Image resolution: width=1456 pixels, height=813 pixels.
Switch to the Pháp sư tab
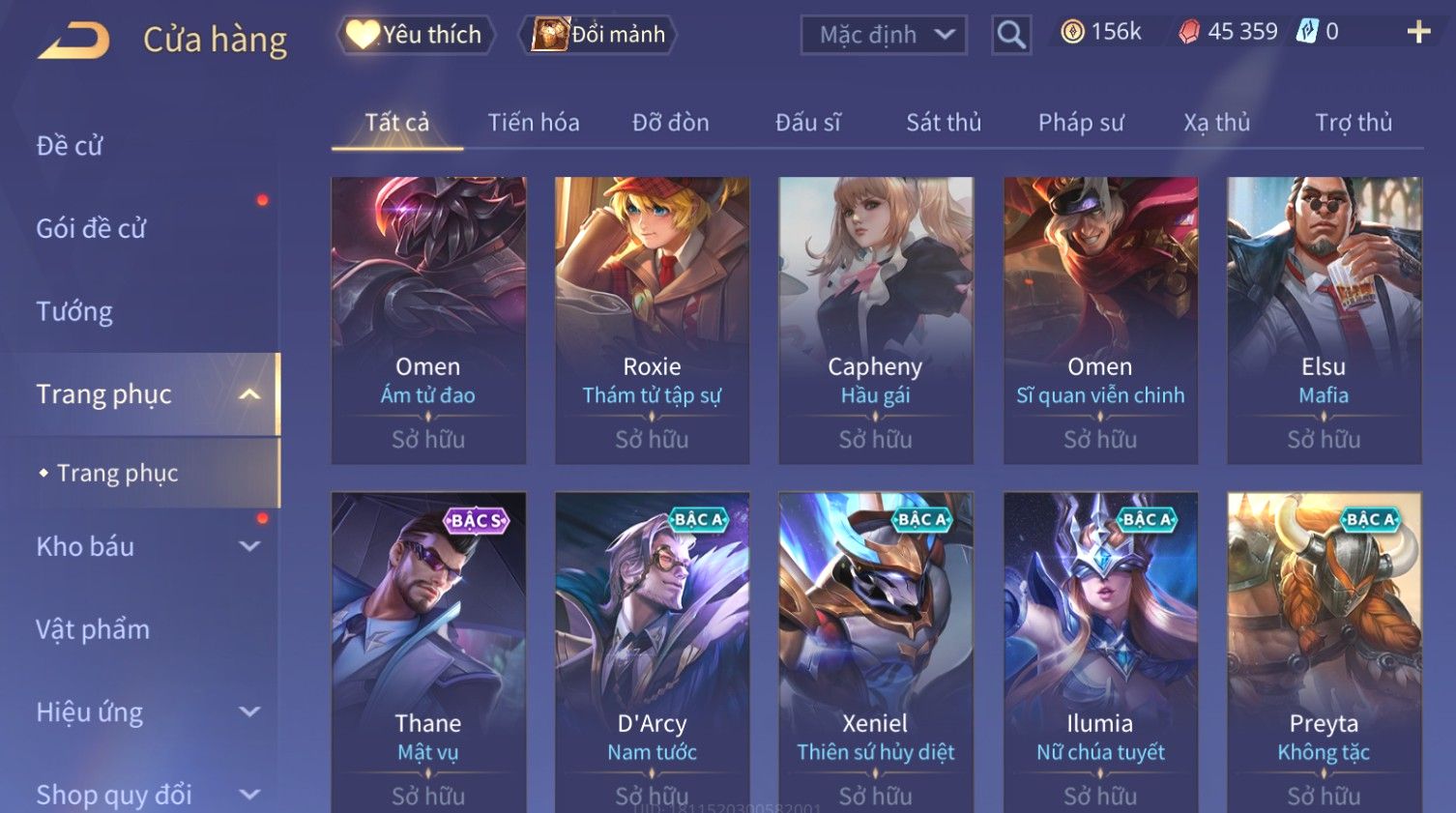(1081, 123)
